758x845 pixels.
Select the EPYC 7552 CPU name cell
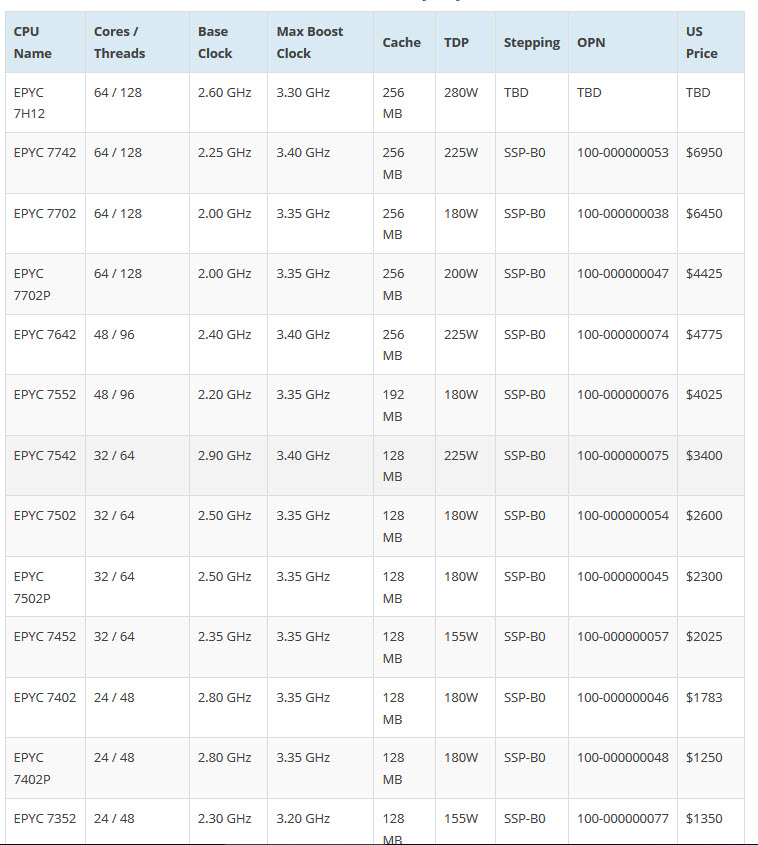tap(45, 405)
